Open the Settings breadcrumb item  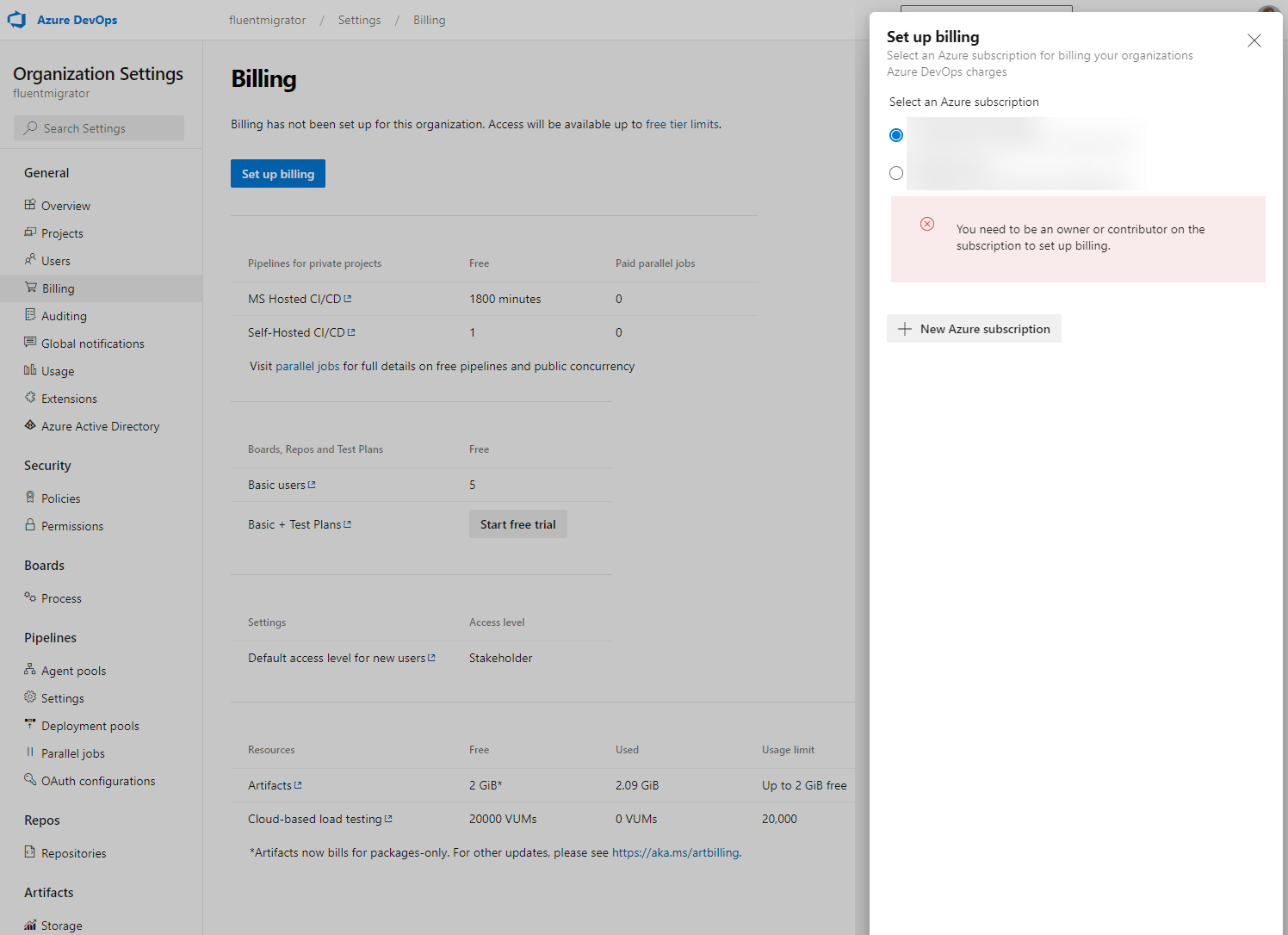tap(359, 19)
